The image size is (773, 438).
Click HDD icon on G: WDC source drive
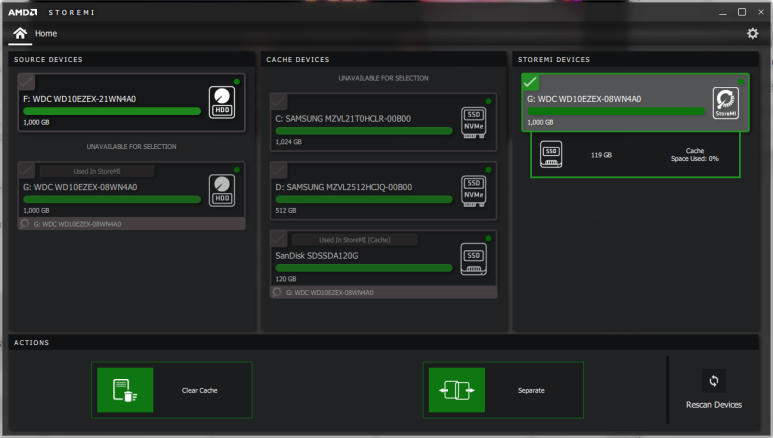[x=222, y=190]
